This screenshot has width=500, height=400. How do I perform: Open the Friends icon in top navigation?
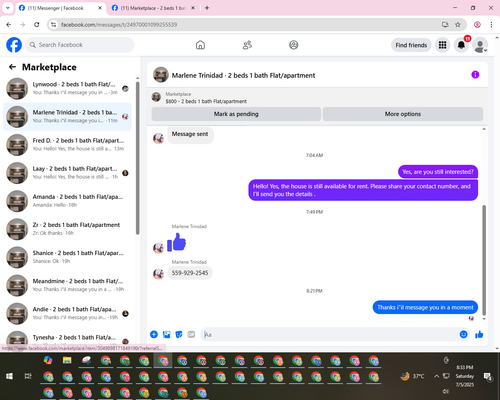tap(247, 45)
